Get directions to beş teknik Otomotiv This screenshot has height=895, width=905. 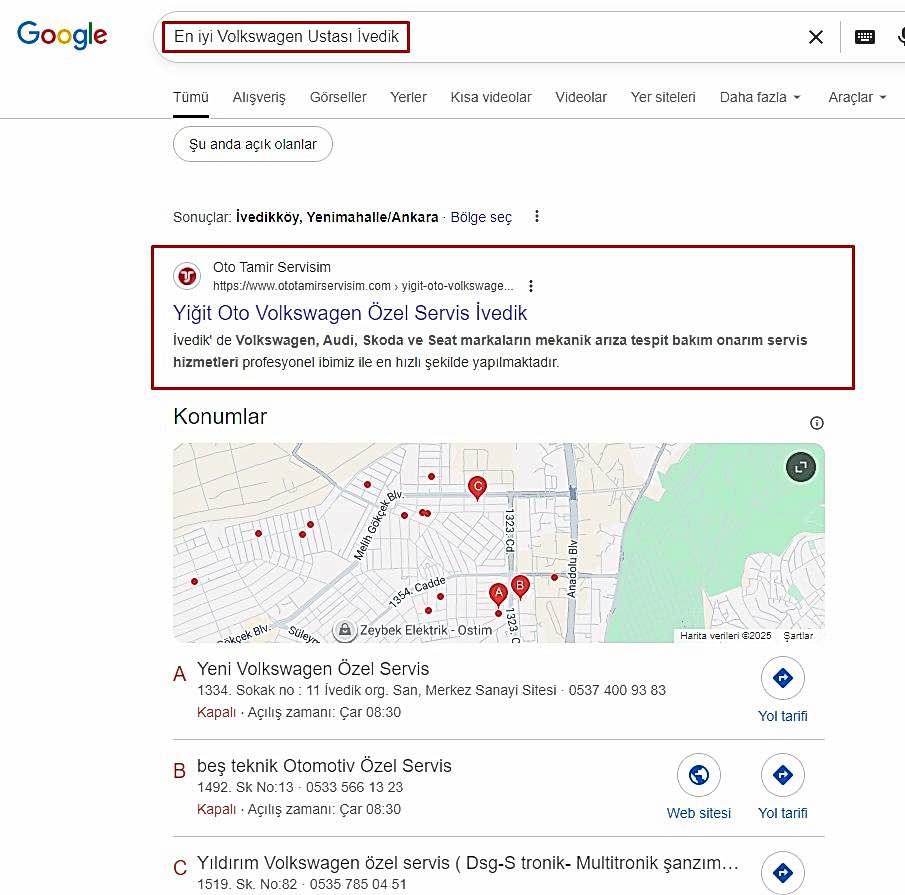coord(782,775)
